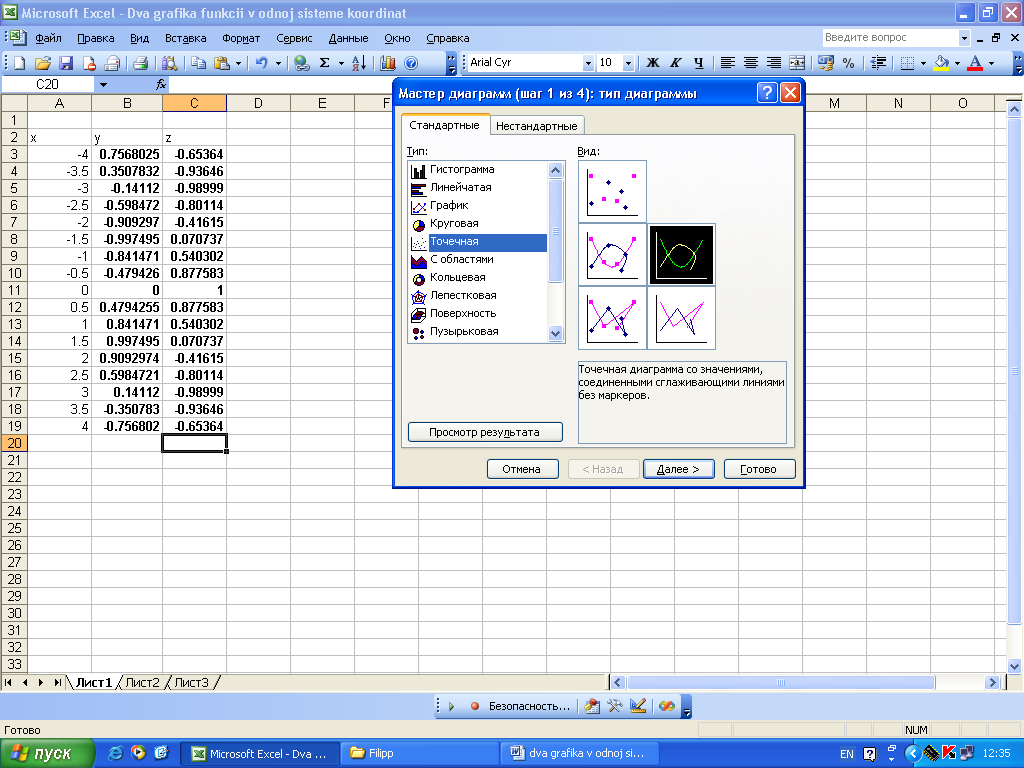This screenshot has height=768, width=1024.
Task: Center cell text horizontally
Action: (751, 63)
